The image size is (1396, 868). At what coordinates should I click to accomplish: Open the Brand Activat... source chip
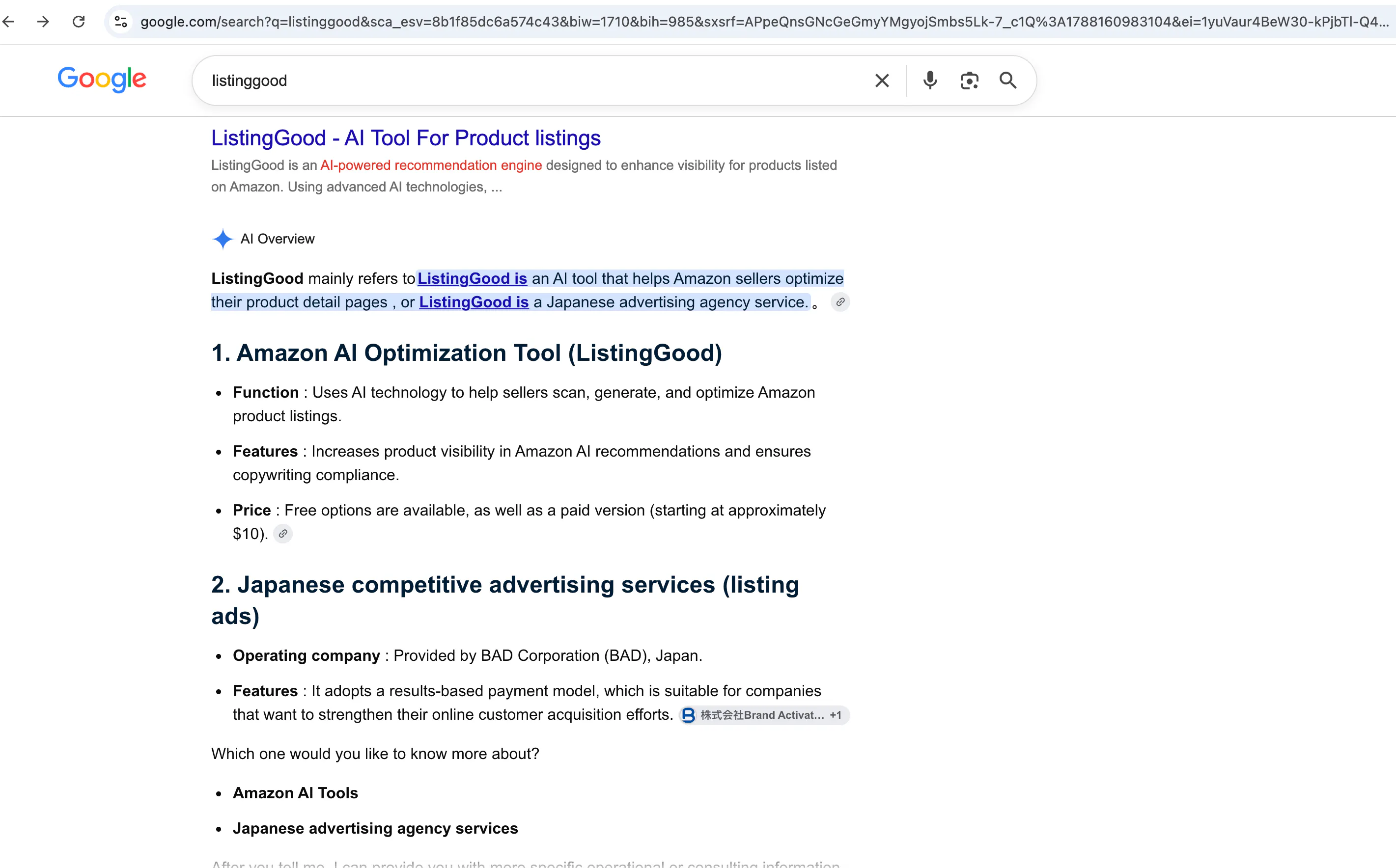click(x=764, y=715)
